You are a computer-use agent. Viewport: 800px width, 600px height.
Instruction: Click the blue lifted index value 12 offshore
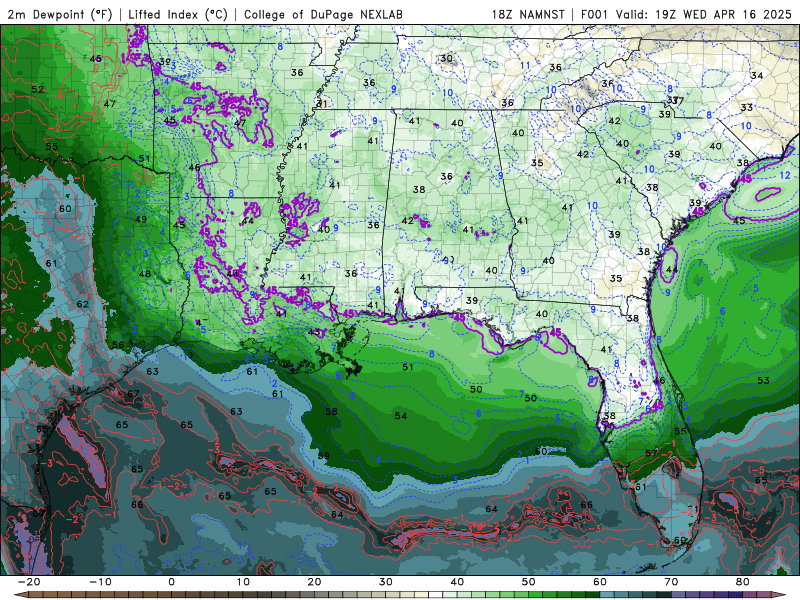point(785,175)
